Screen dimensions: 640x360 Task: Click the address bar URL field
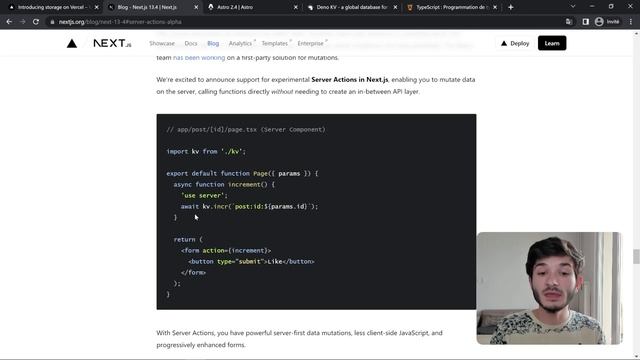306,22
